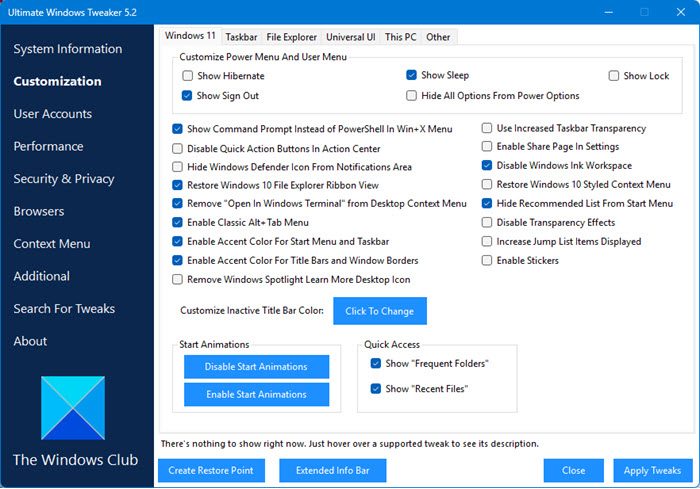Open Security & Privacy section

pyautogui.click(x=64, y=179)
